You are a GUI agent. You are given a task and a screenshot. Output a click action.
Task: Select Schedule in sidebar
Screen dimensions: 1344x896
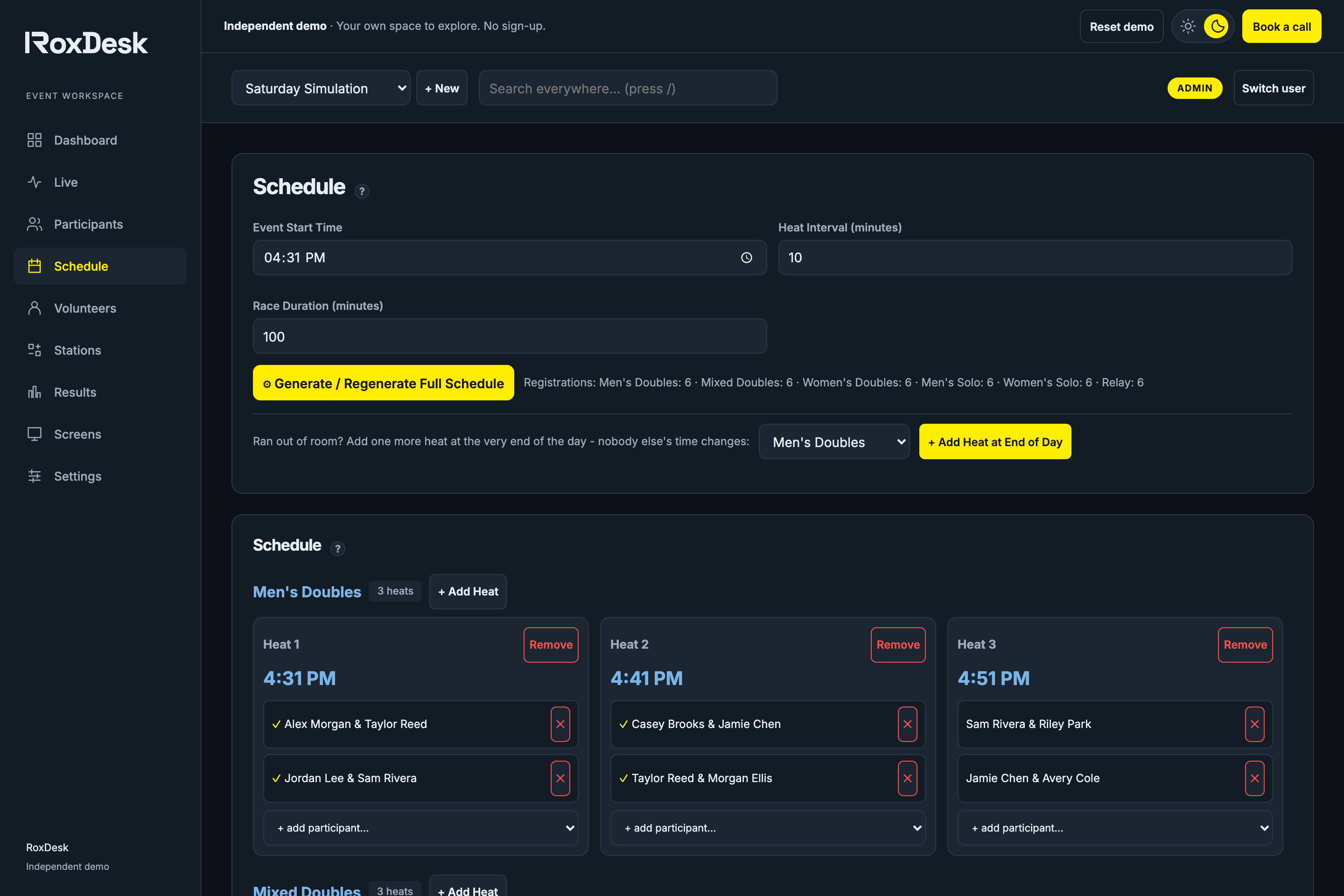(101, 266)
